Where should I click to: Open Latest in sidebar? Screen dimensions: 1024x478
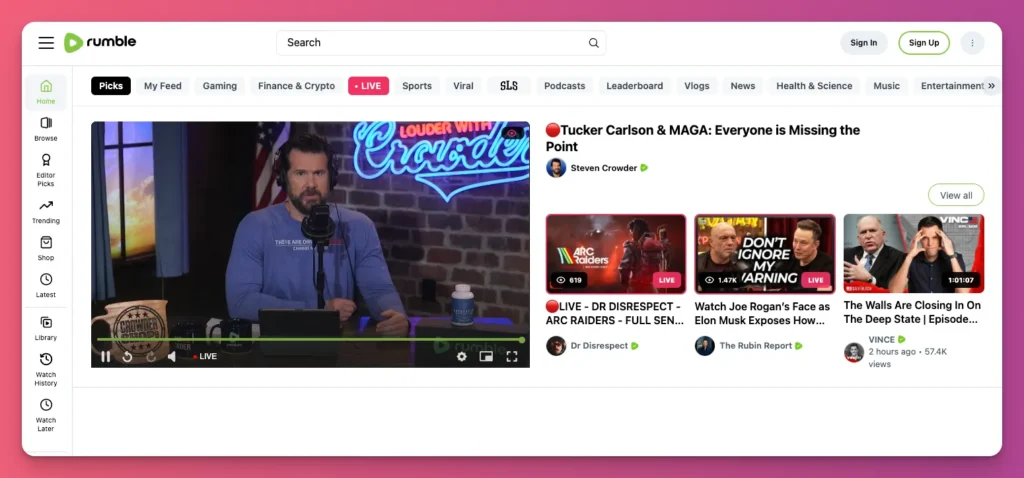[x=46, y=285]
